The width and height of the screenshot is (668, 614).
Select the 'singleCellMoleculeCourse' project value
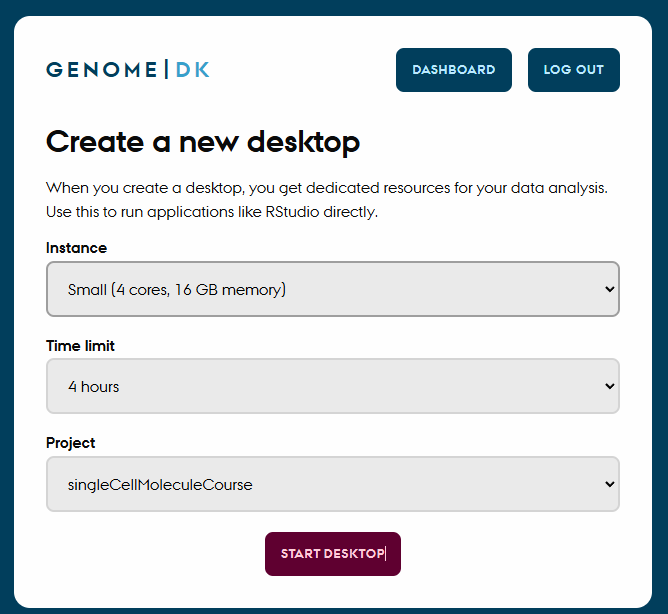pyautogui.click(x=160, y=485)
